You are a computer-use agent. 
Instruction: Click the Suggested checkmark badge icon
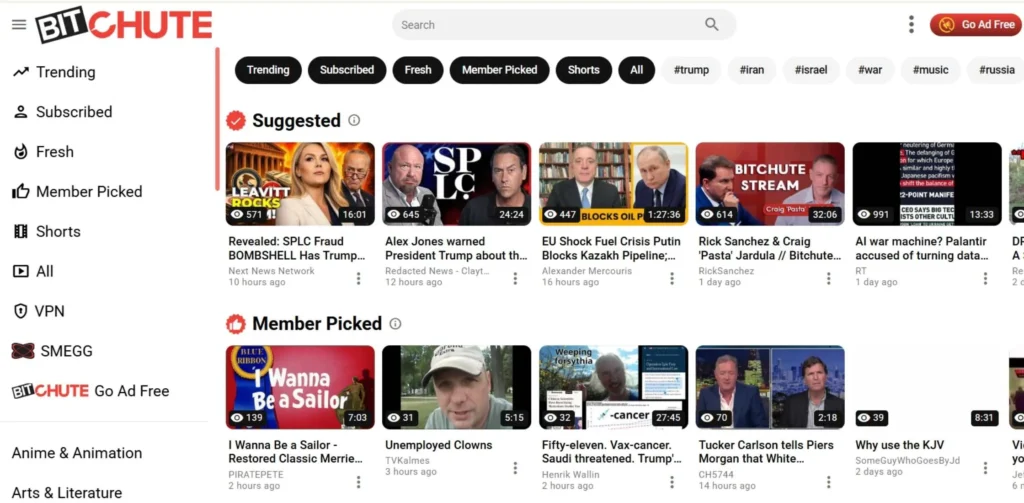(x=236, y=120)
